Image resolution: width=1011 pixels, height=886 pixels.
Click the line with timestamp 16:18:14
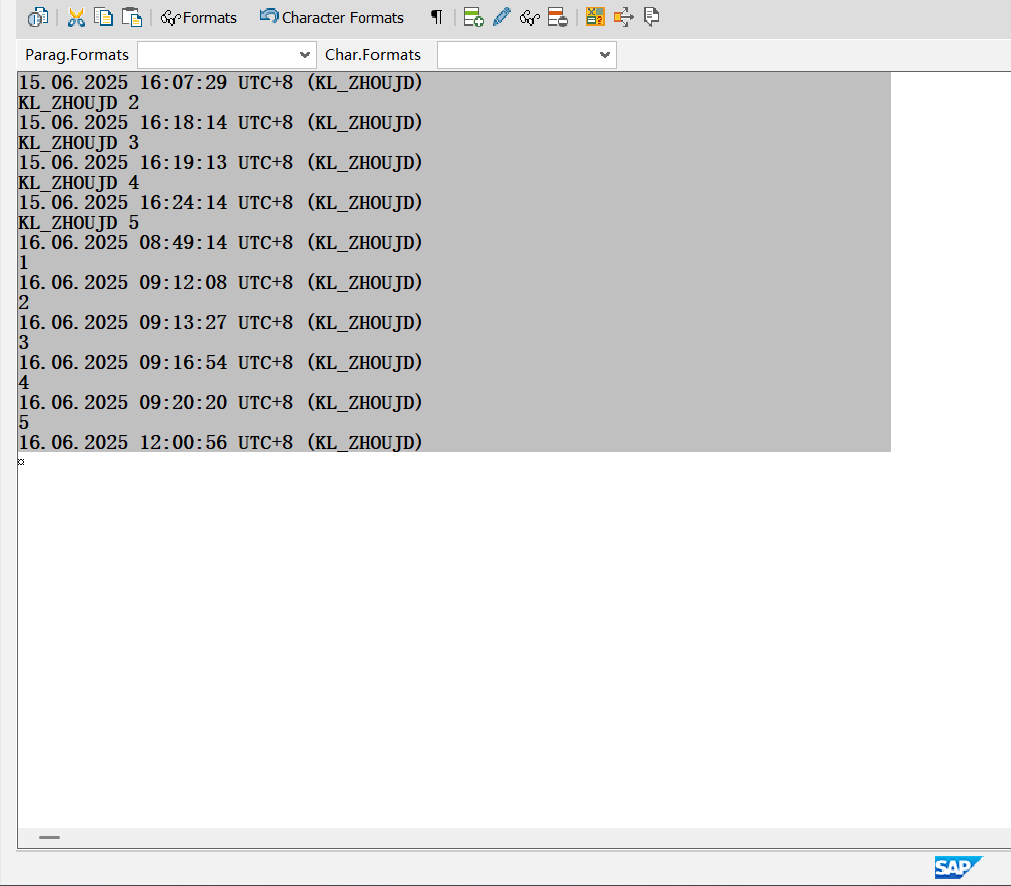[x=220, y=123]
